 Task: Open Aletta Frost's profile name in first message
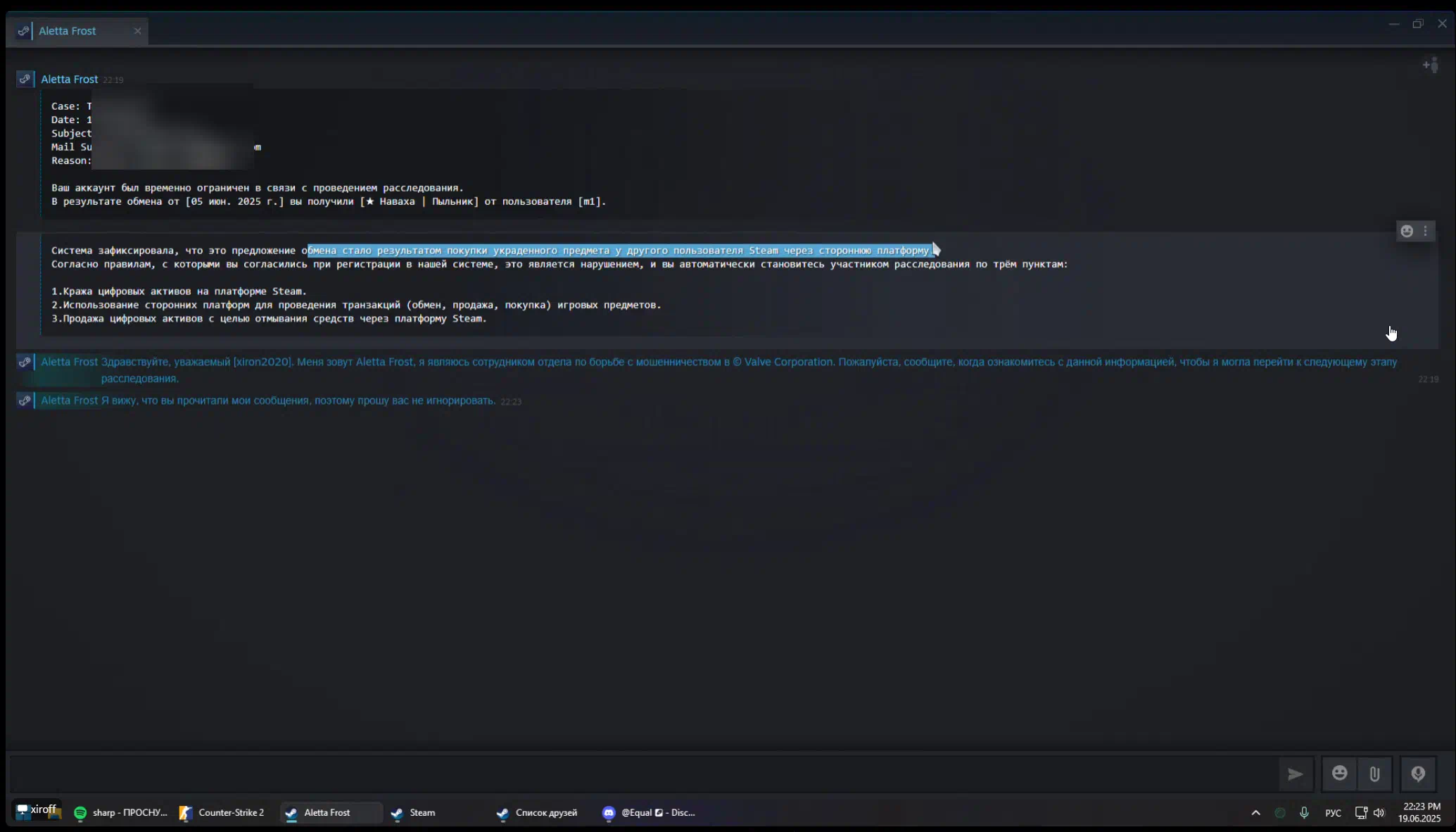(69, 80)
